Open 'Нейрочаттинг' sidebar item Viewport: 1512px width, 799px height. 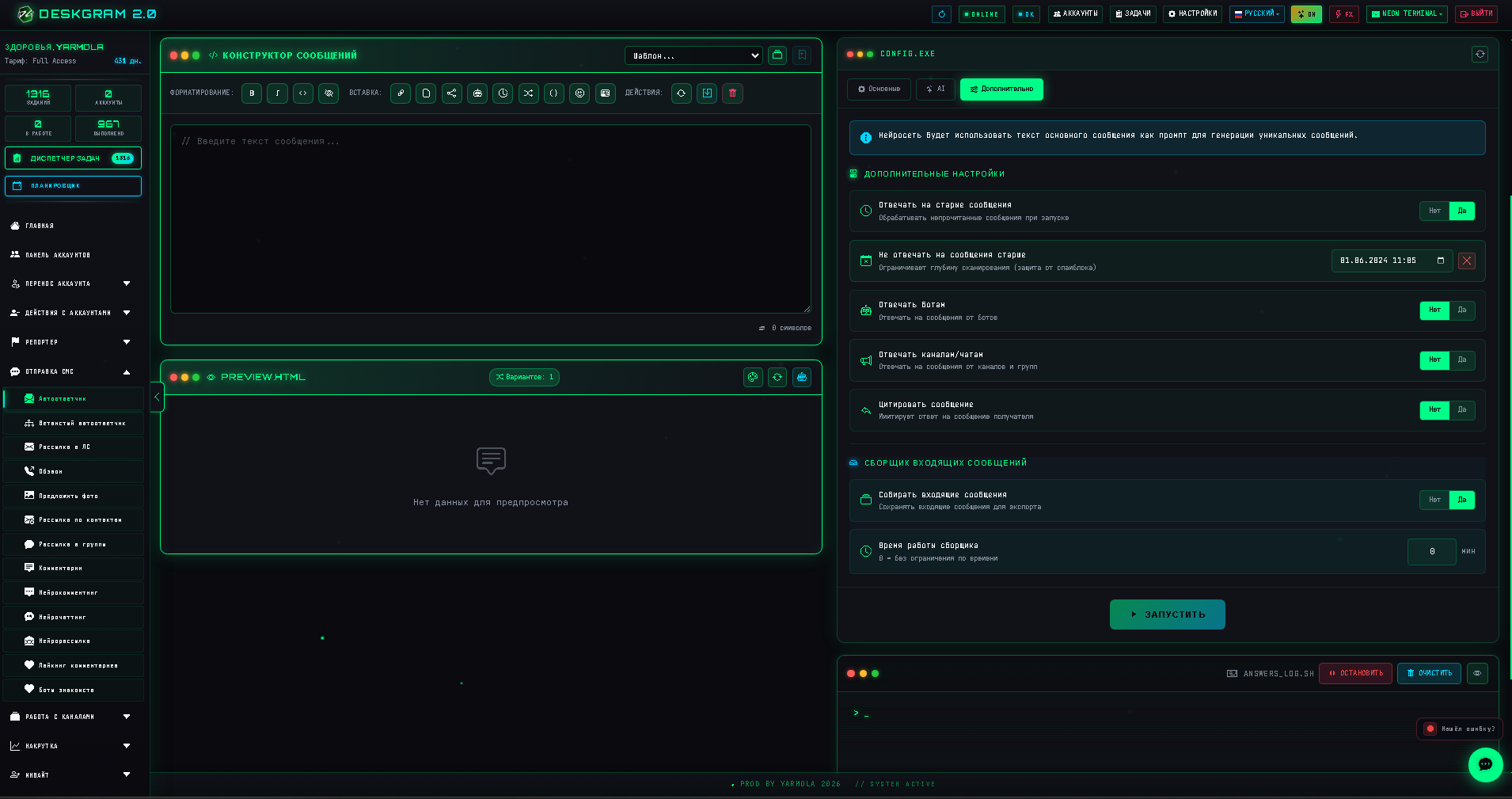pyautogui.click(x=74, y=617)
